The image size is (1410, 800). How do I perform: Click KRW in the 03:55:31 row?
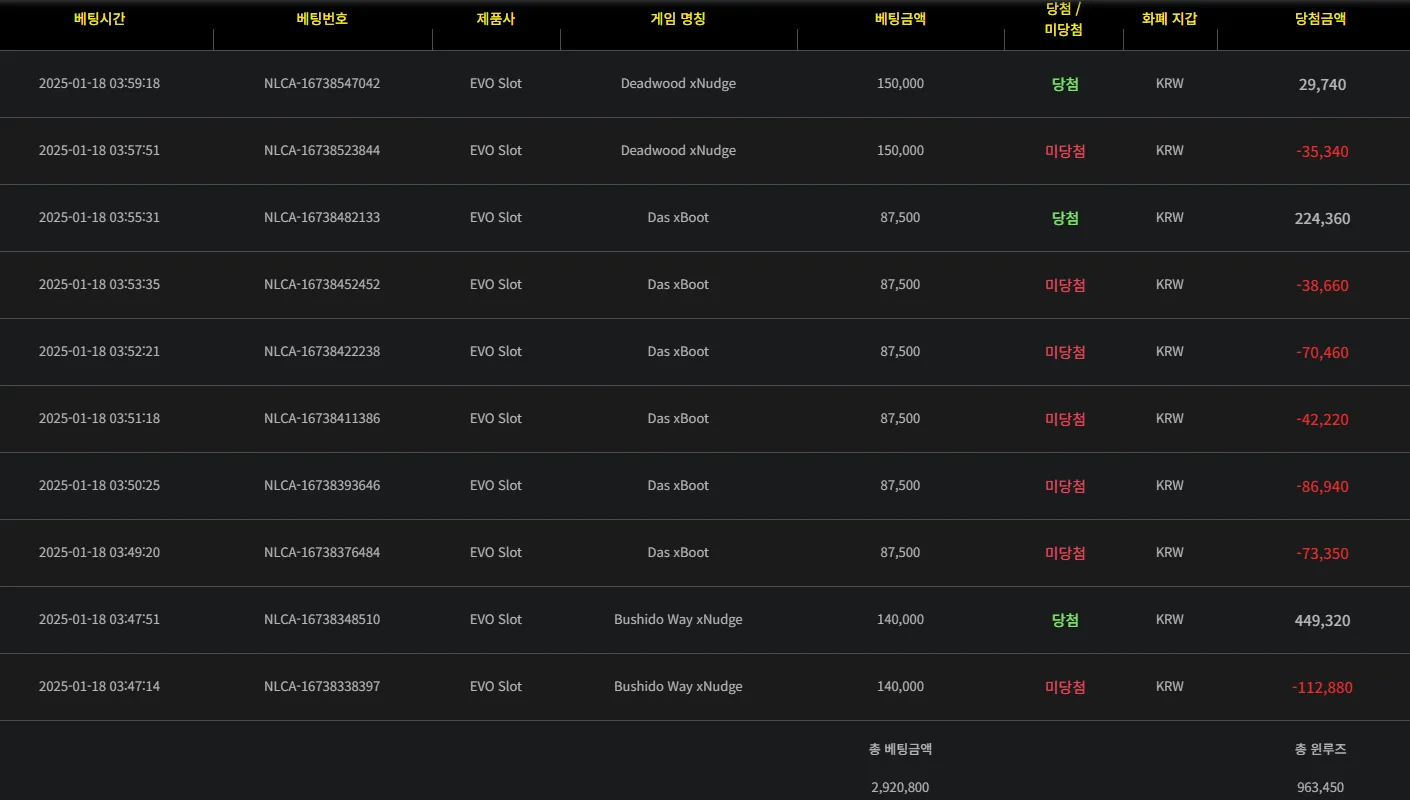coord(1169,218)
